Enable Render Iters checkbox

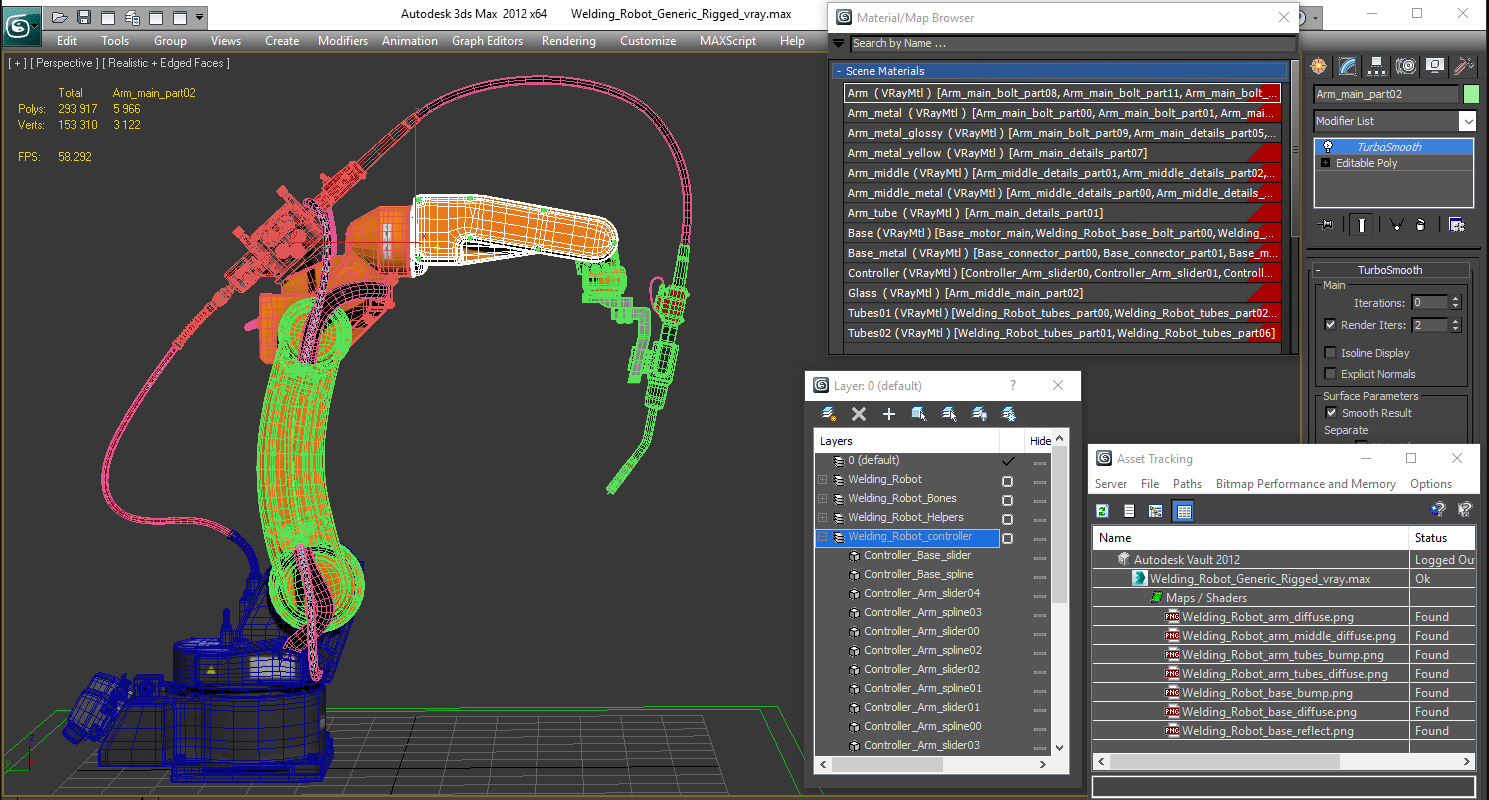[x=1330, y=325]
